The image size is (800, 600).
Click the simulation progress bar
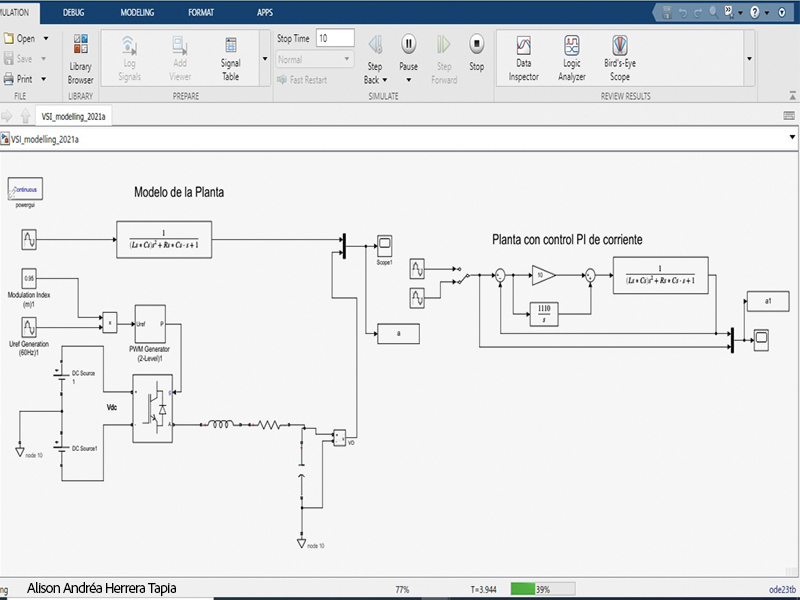[543, 589]
